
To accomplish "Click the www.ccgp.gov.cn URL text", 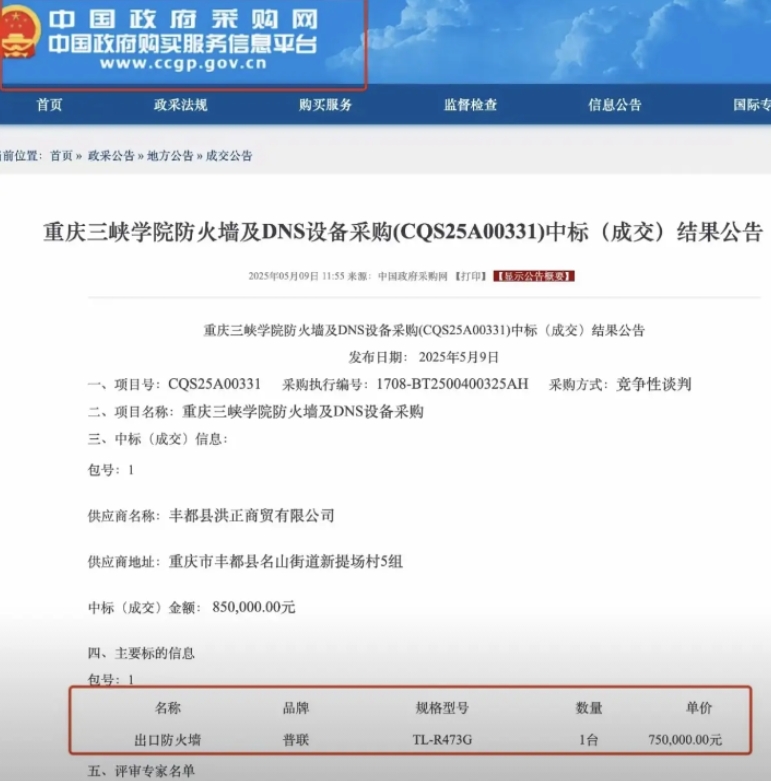I will [x=183, y=63].
